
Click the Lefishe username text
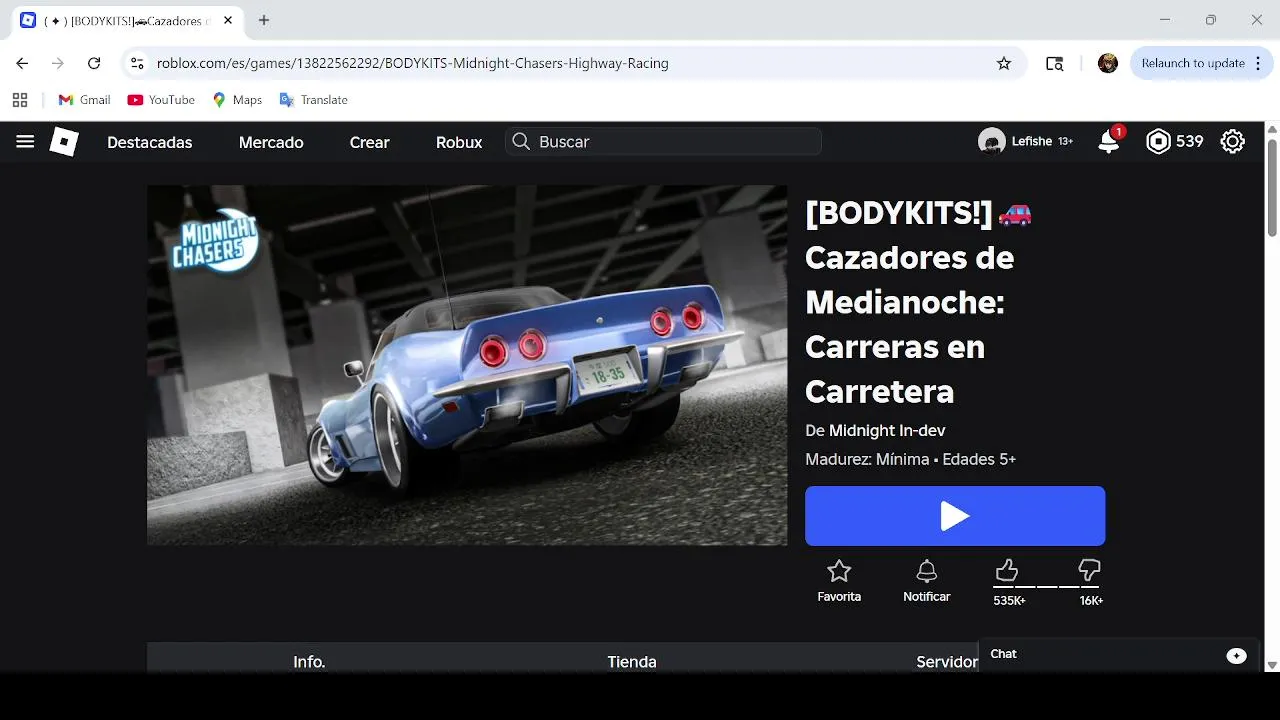coord(1032,142)
